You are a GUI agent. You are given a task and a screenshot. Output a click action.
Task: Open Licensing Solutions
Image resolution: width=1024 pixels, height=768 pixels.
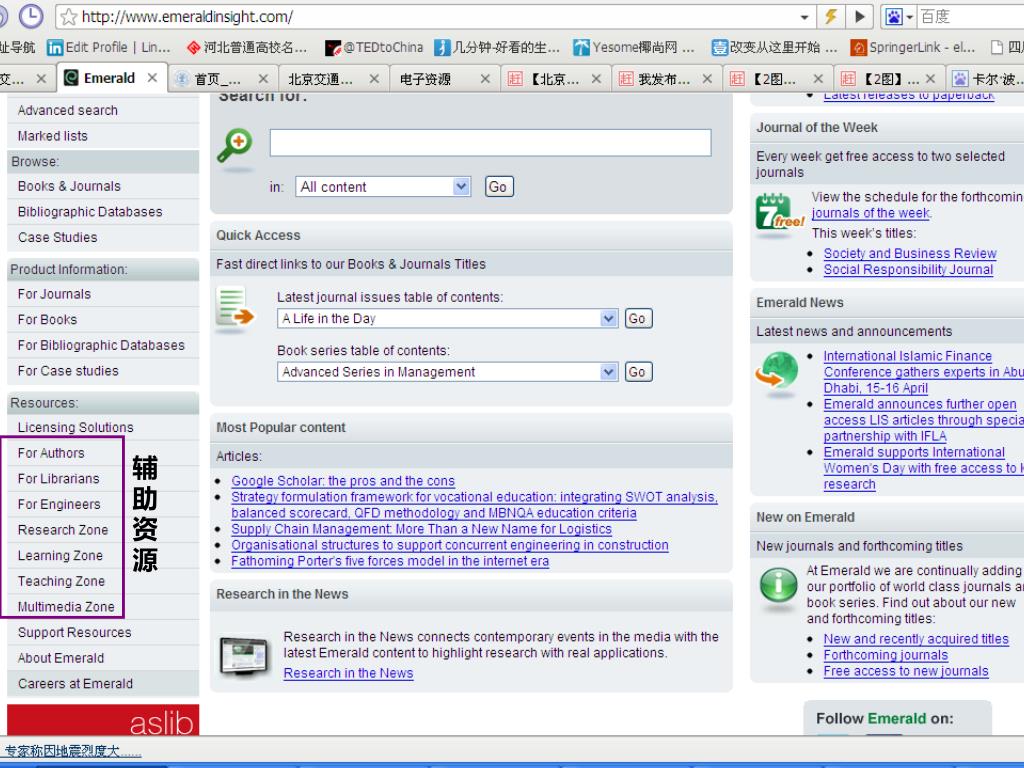(76, 427)
